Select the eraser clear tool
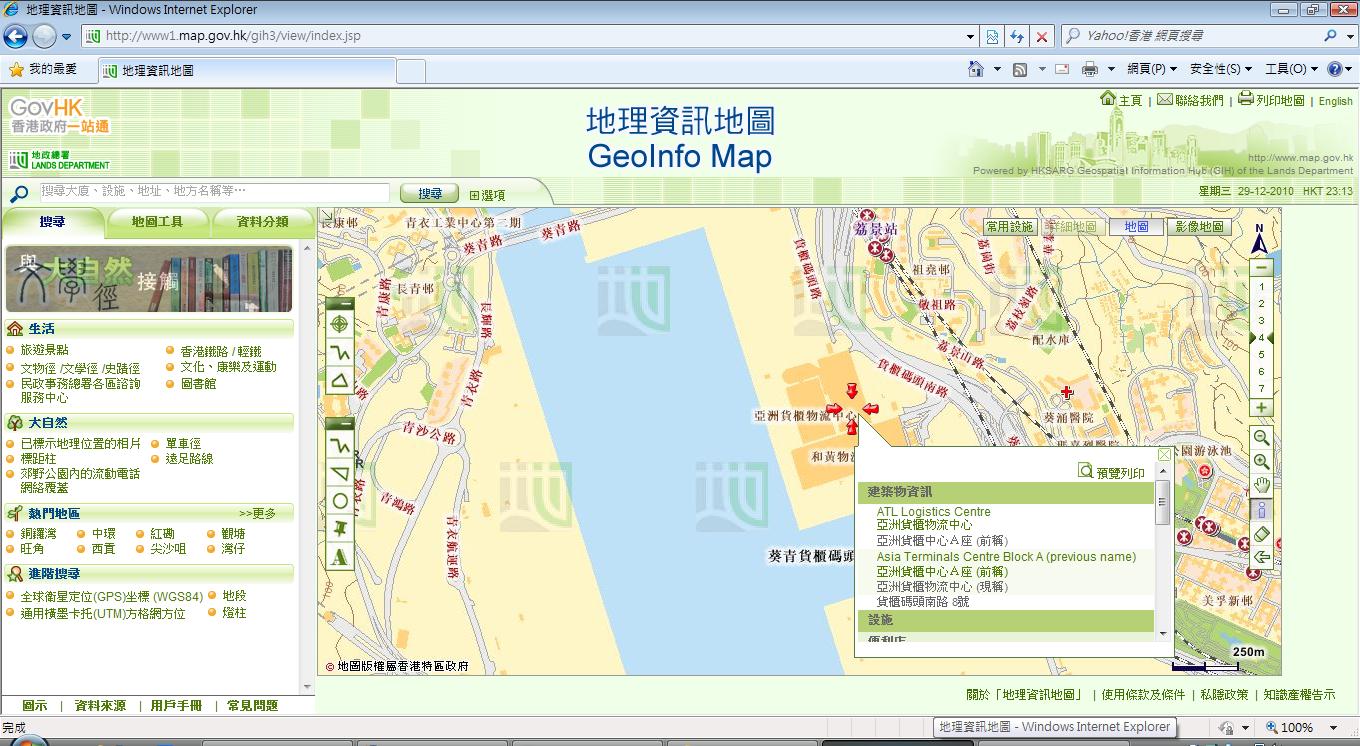 (1261, 534)
